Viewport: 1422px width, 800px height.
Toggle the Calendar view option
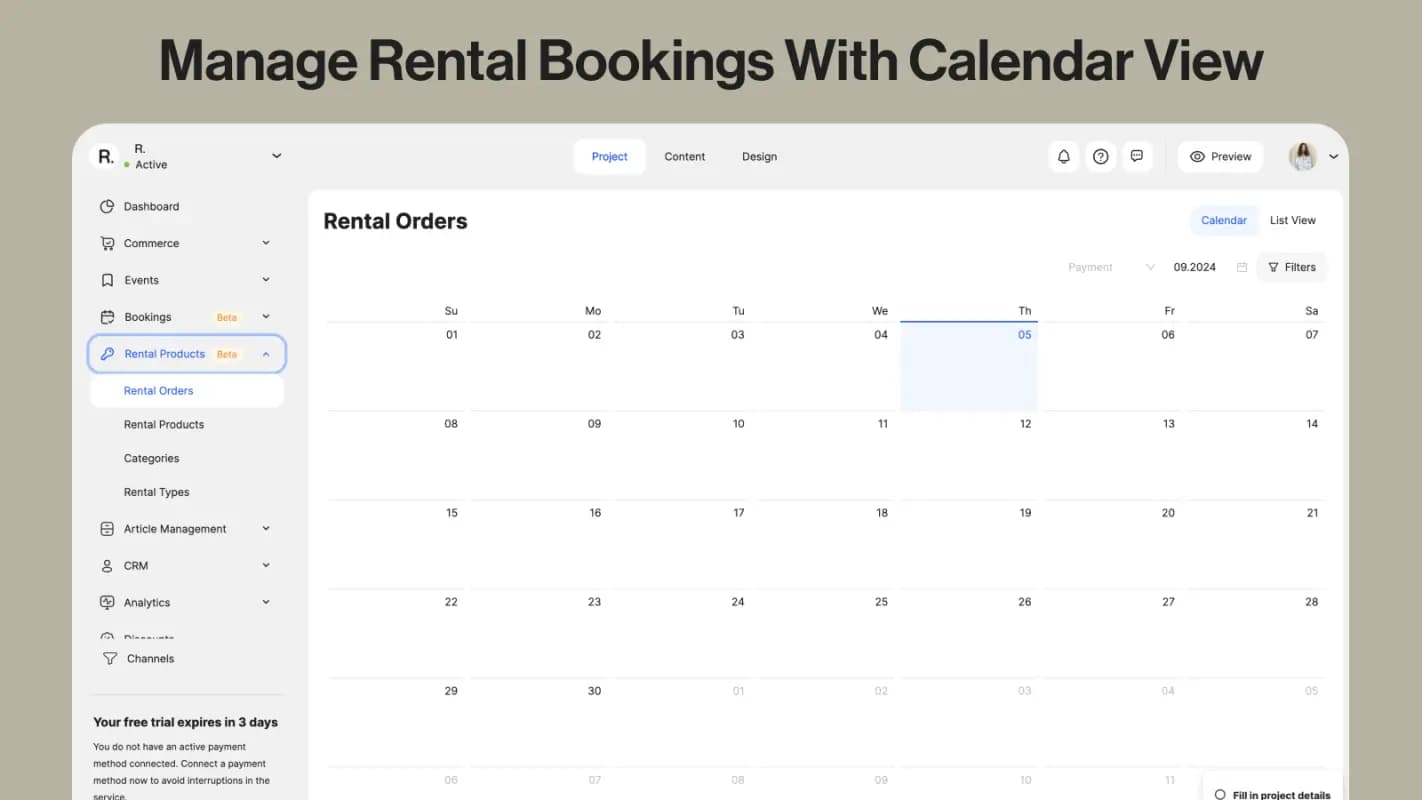click(1223, 221)
